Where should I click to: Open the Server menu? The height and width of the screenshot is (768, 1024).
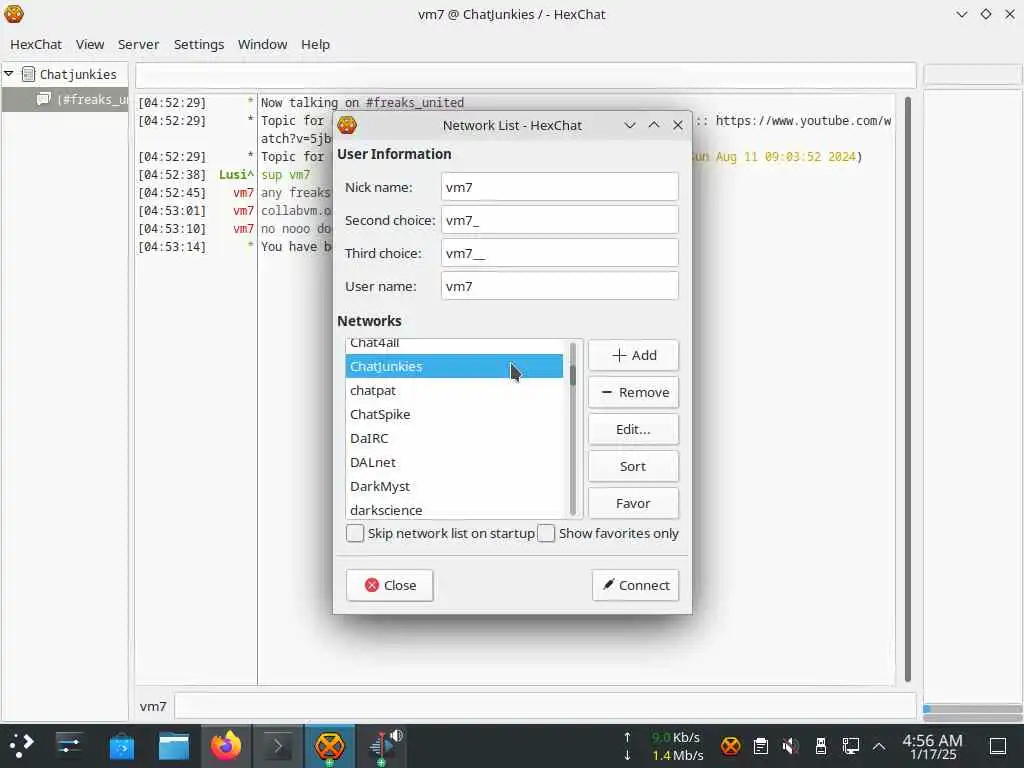[x=138, y=44]
